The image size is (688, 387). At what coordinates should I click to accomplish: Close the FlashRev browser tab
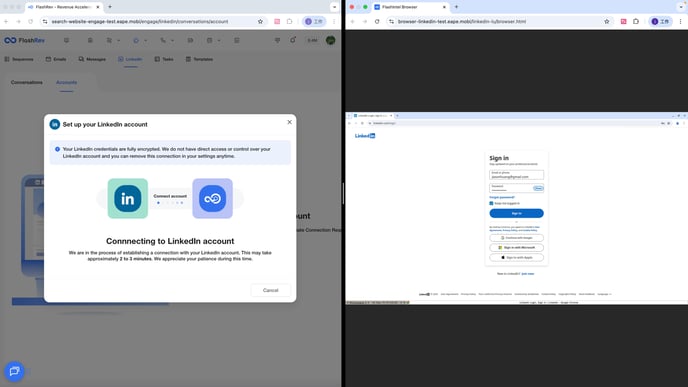[98, 7]
